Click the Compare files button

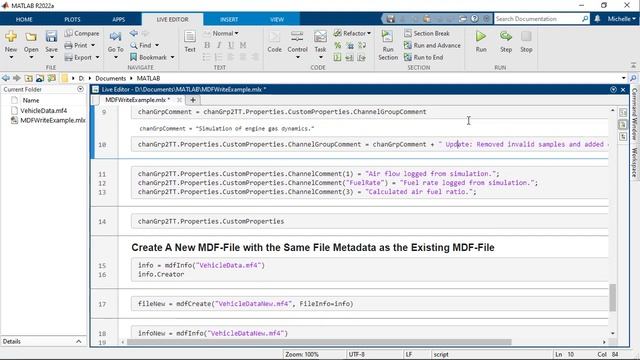tap(82, 33)
